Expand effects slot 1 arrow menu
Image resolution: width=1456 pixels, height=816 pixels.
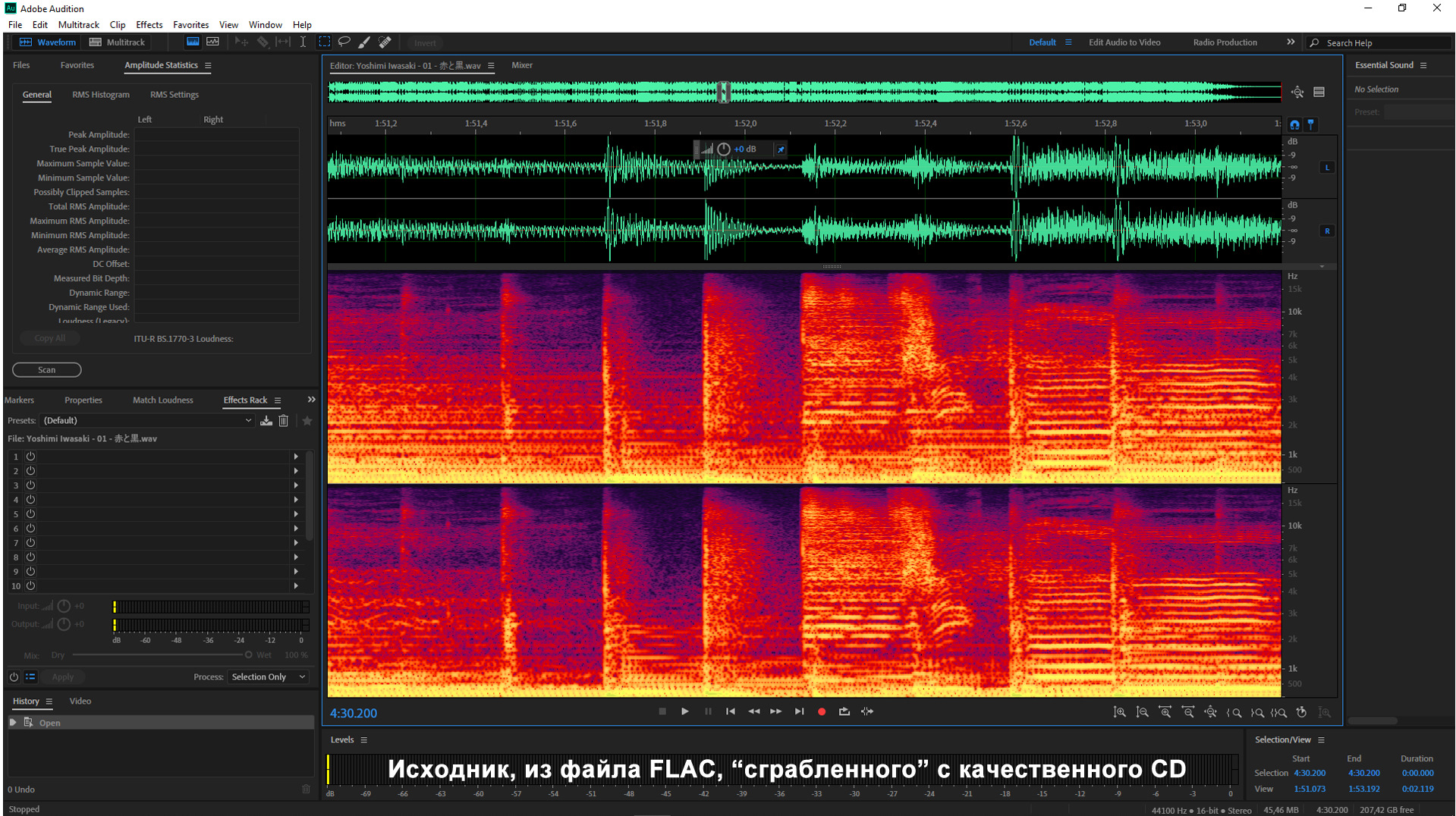pos(296,457)
